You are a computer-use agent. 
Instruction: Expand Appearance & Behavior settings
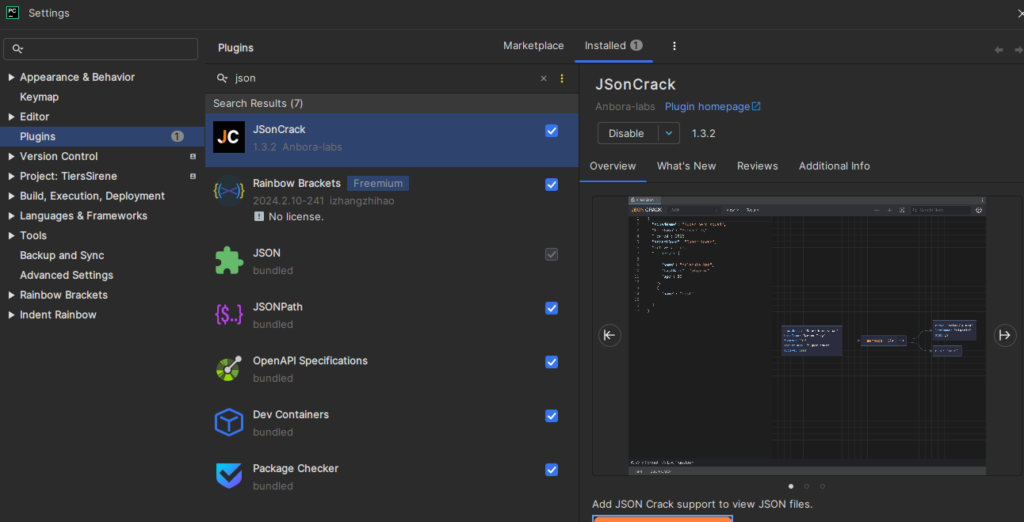(11, 77)
